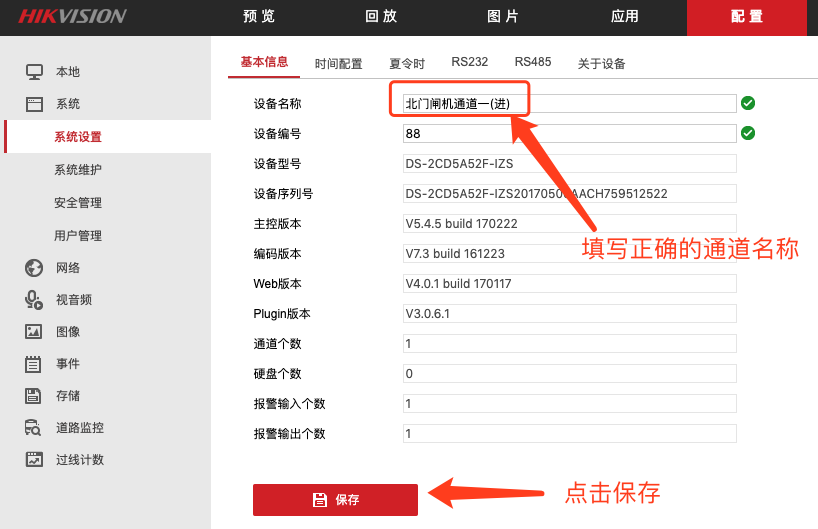Click the microphone icon for 视音频
This screenshot has height=529, width=818.
coord(34,299)
